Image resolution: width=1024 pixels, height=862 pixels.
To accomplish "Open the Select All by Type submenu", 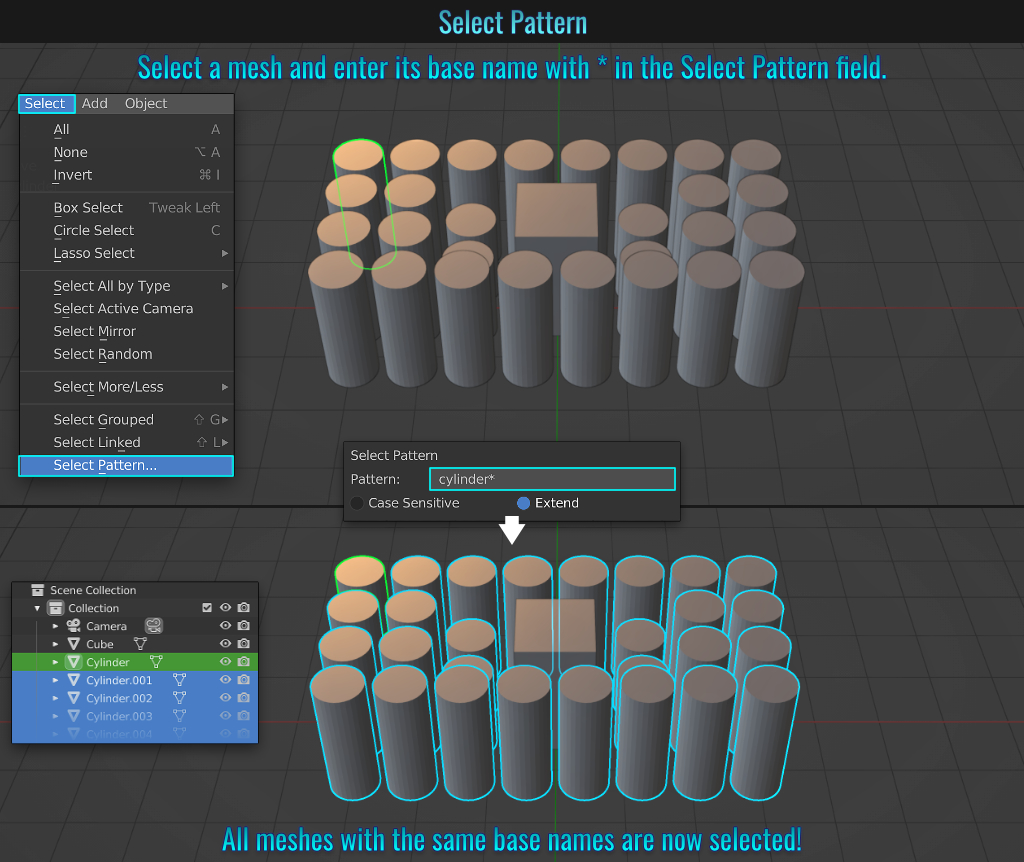I will click(127, 286).
